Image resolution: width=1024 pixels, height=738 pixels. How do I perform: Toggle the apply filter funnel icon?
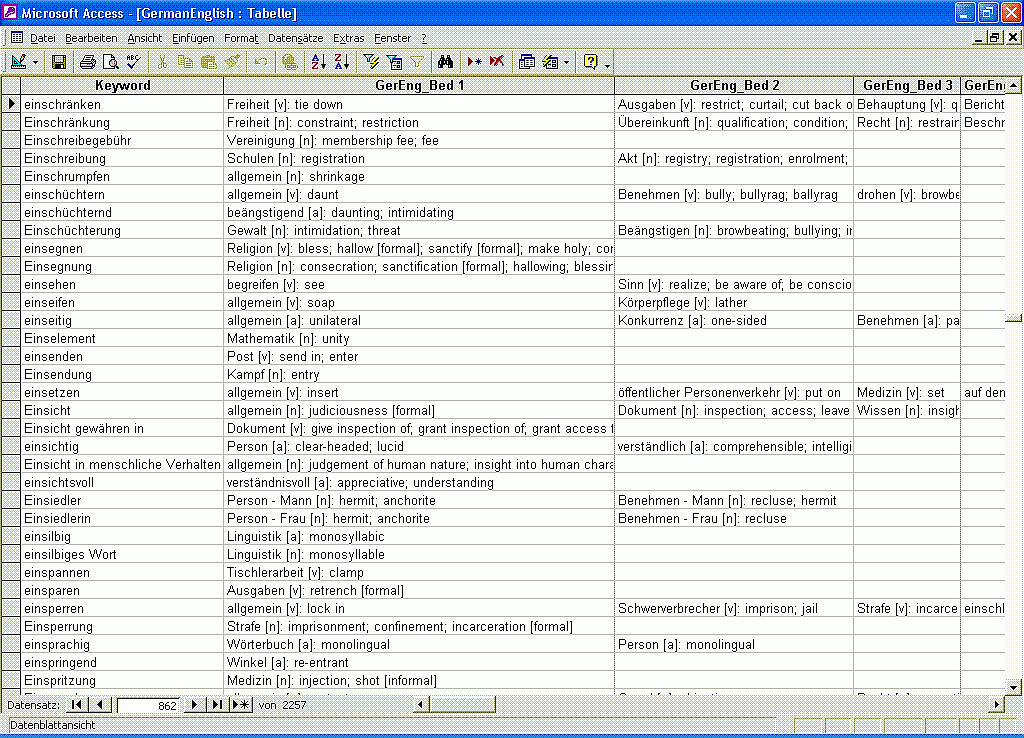coord(417,62)
